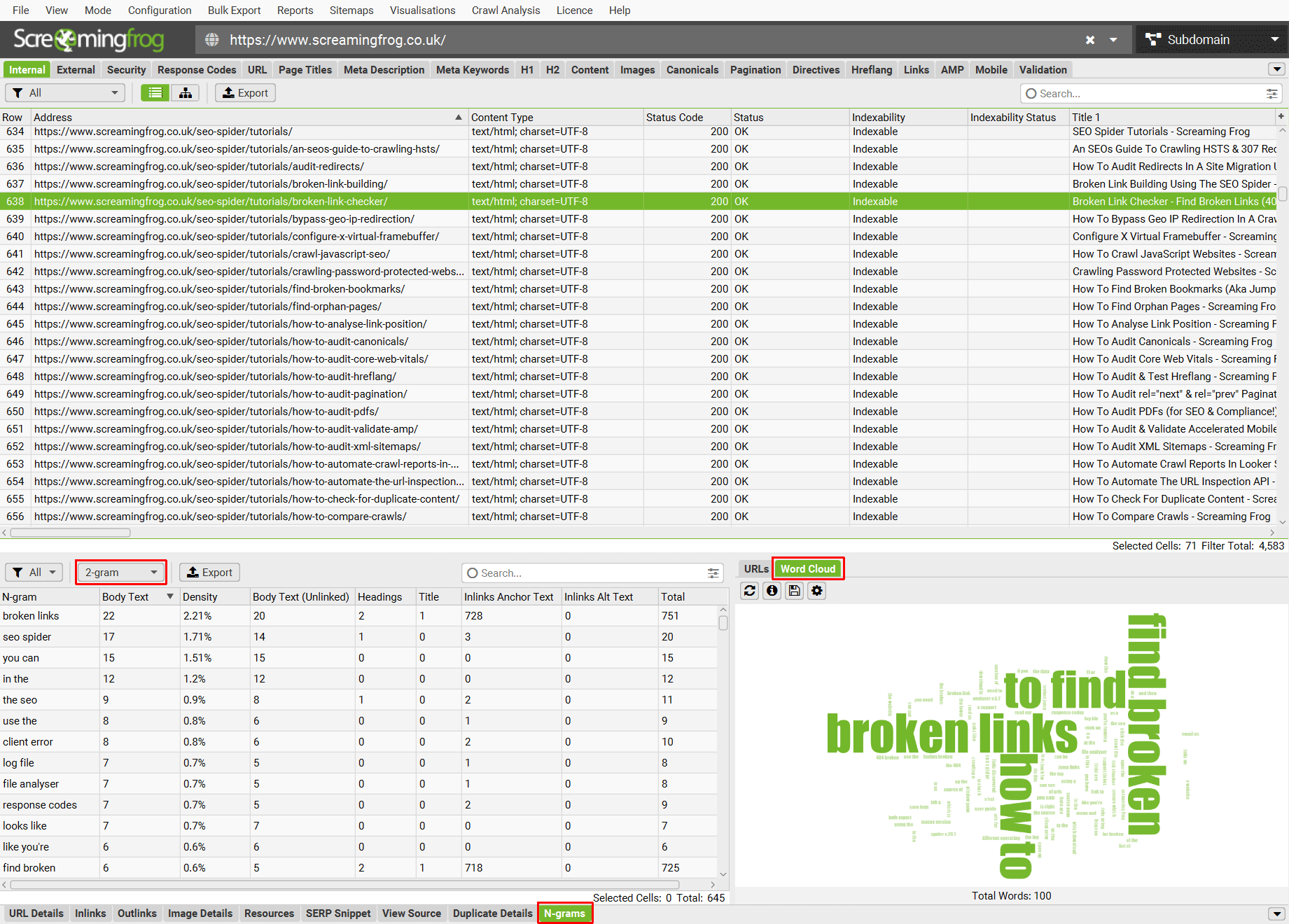The height and width of the screenshot is (924, 1289).
Task: Click the word cloud info icon
Action: pos(772,591)
